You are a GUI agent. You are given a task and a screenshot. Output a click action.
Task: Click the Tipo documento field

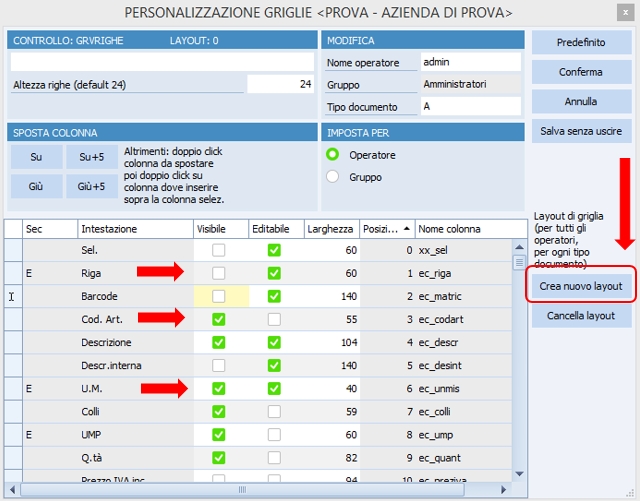coord(471,107)
